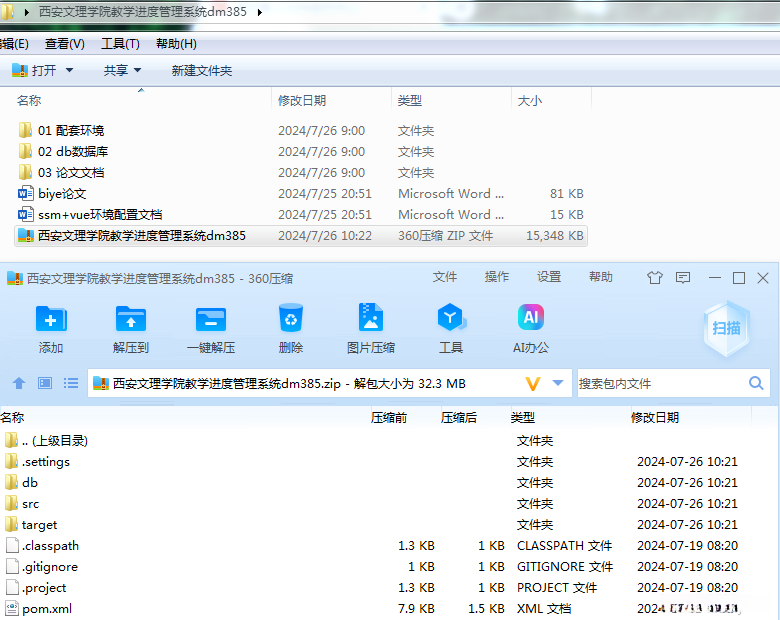The width and height of the screenshot is (780, 620).
Task: Open the Help (帮助) menu in 360压缩
Action: [x=601, y=277]
